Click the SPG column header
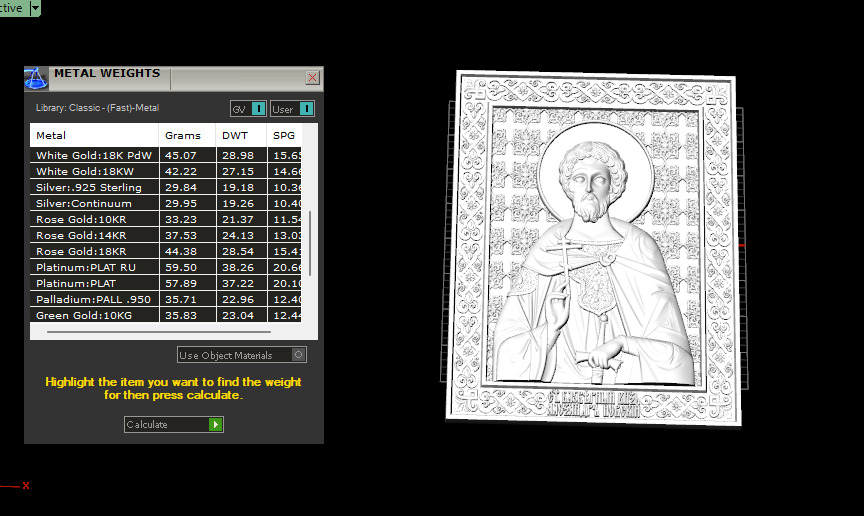The height and width of the screenshot is (516, 864). pos(284,135)
